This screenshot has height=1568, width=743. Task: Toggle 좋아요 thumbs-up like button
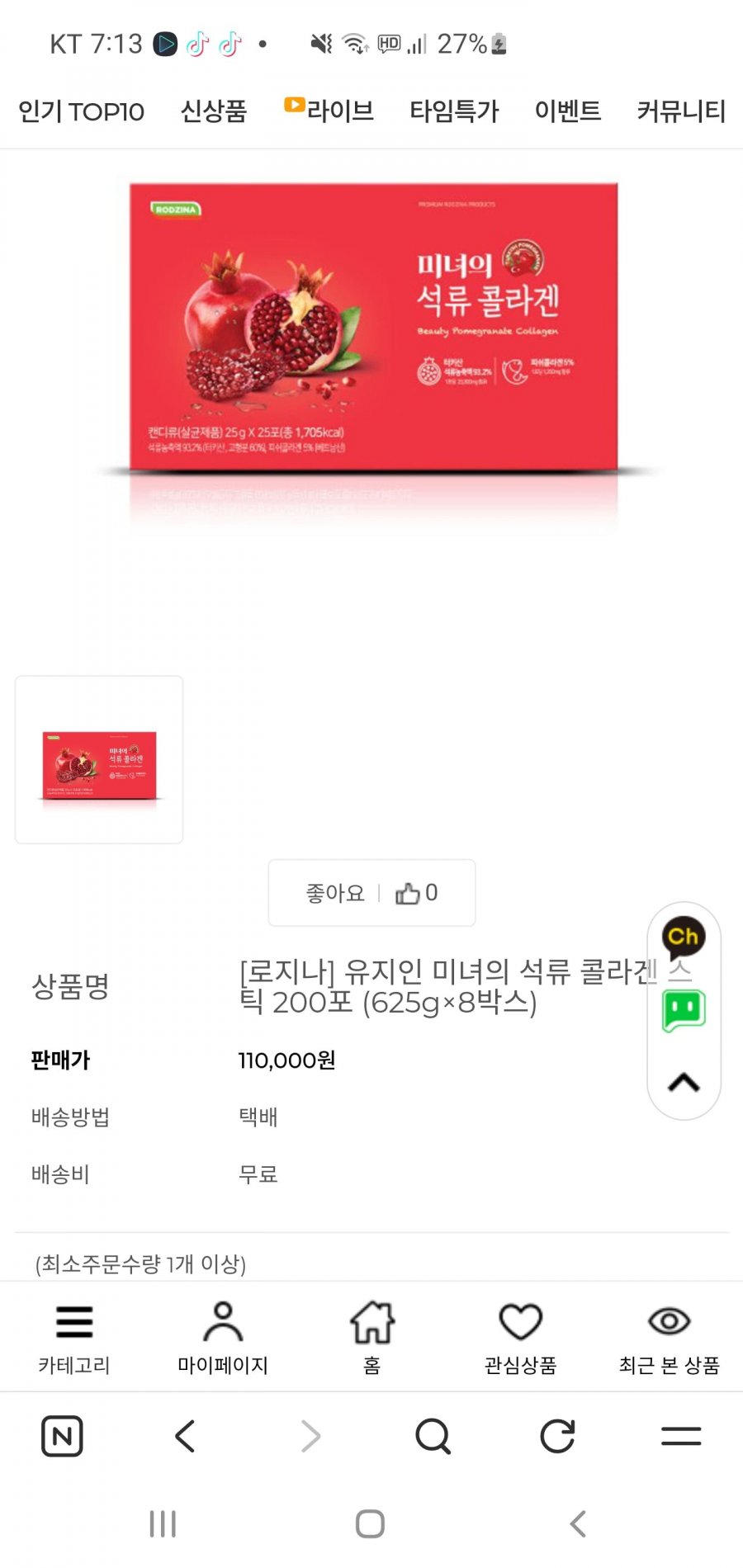pyautogui.click(x=371, y=893)
